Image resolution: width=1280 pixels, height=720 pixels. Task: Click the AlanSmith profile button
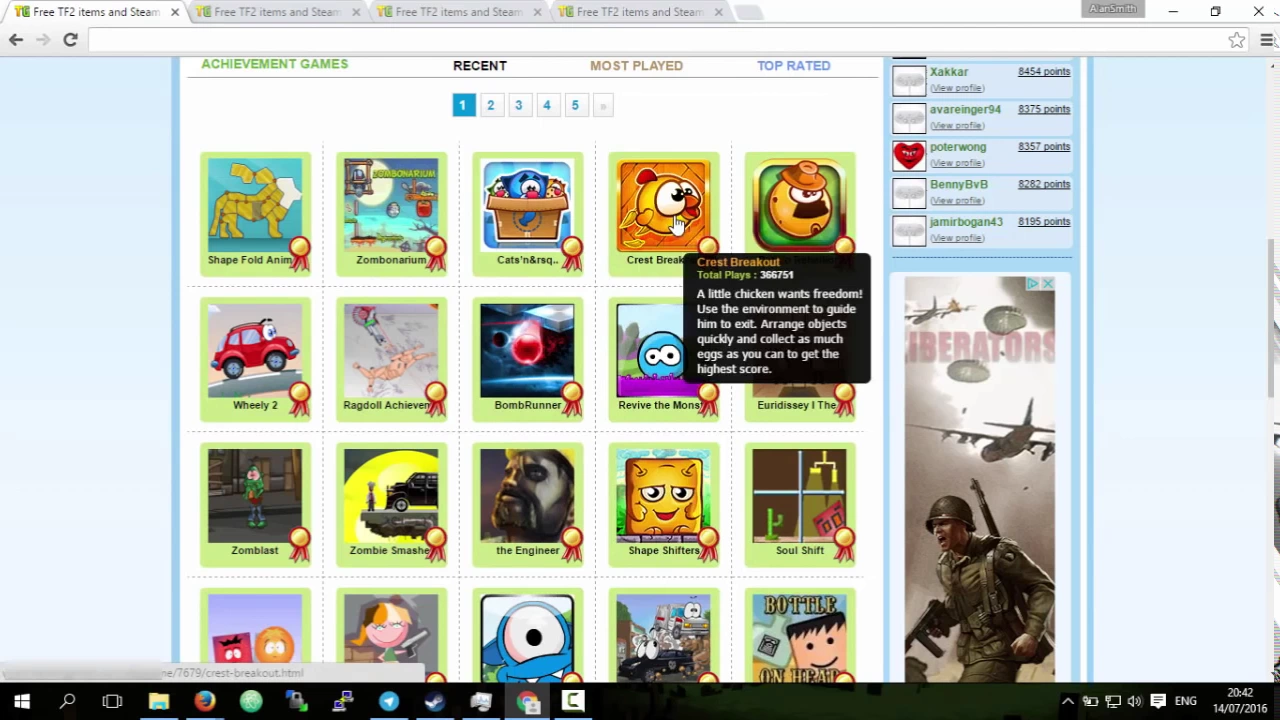pyautogui.click(x=1113, y=9)
